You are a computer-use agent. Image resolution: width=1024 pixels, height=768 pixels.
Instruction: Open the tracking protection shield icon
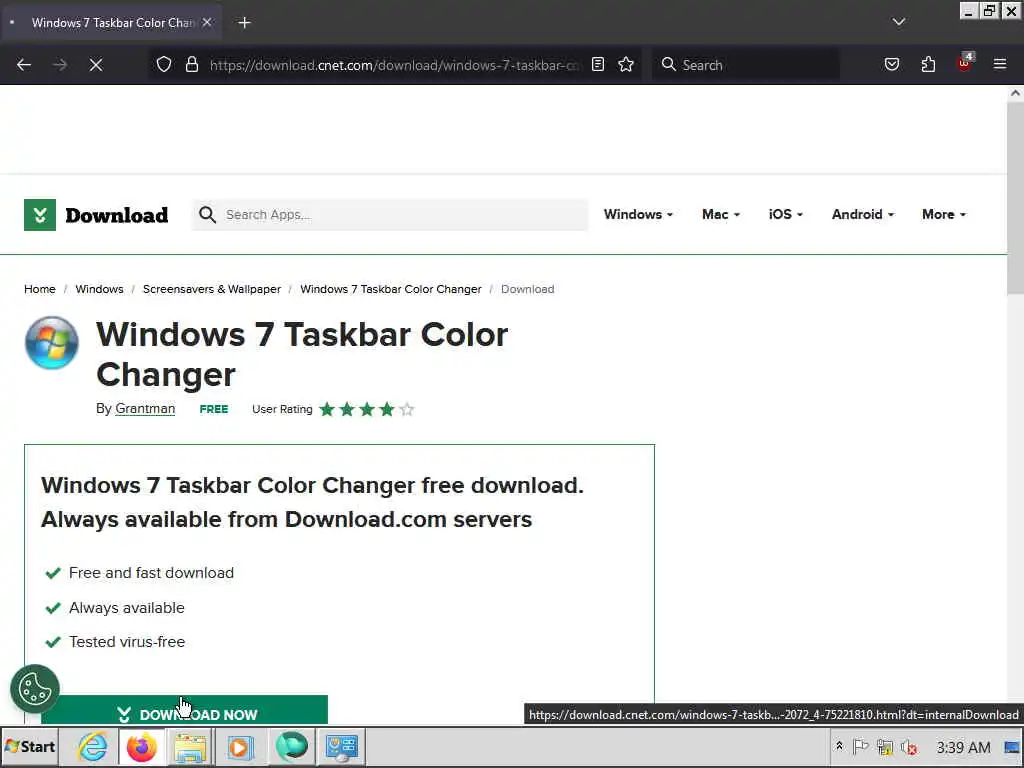[164, 64]
